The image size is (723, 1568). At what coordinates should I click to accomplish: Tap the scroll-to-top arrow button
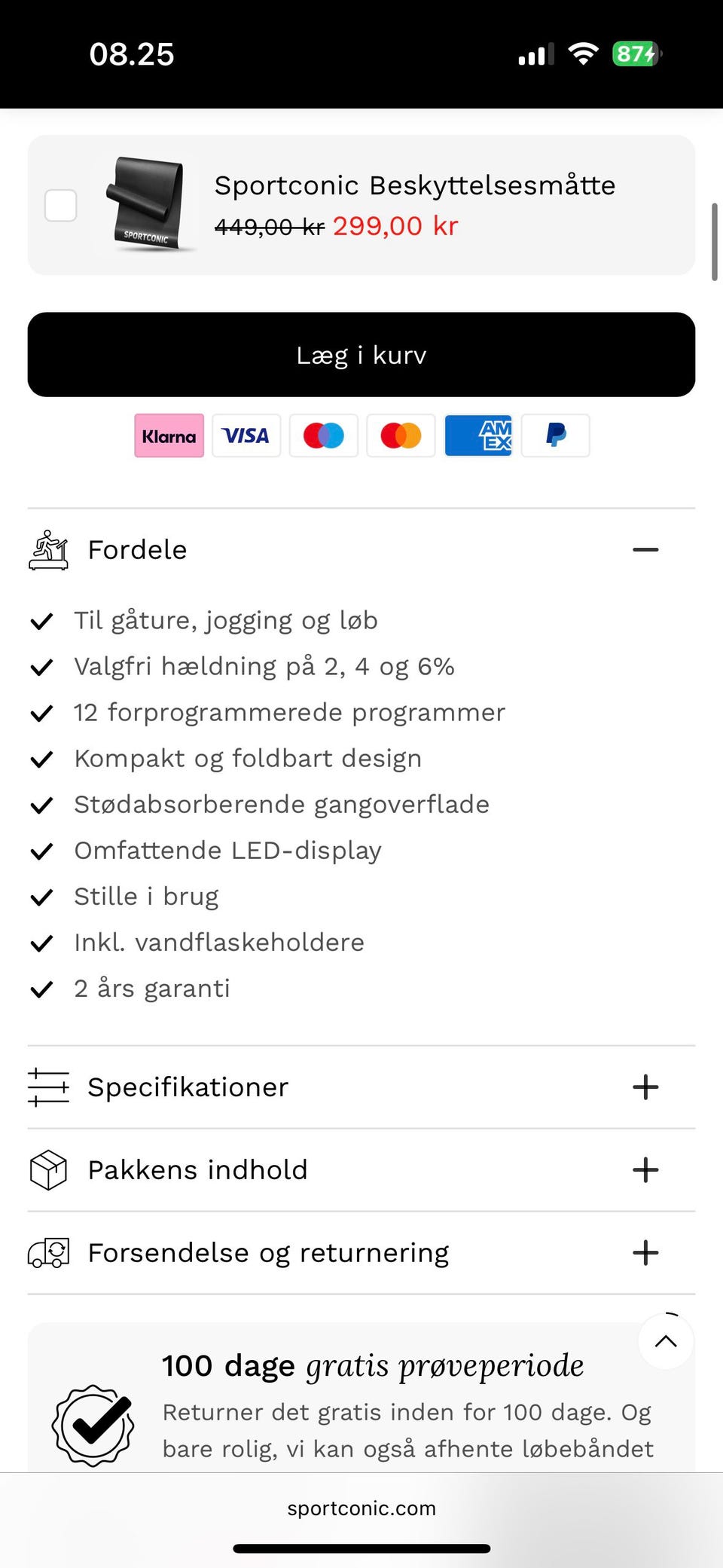coord(666,1341)
